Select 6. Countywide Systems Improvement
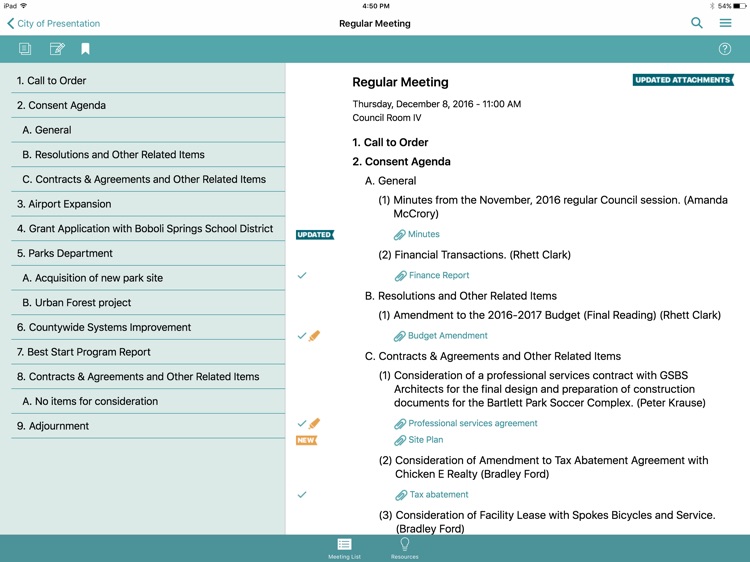750x562 pixels. pyautogui.click(x=148, y=327)
